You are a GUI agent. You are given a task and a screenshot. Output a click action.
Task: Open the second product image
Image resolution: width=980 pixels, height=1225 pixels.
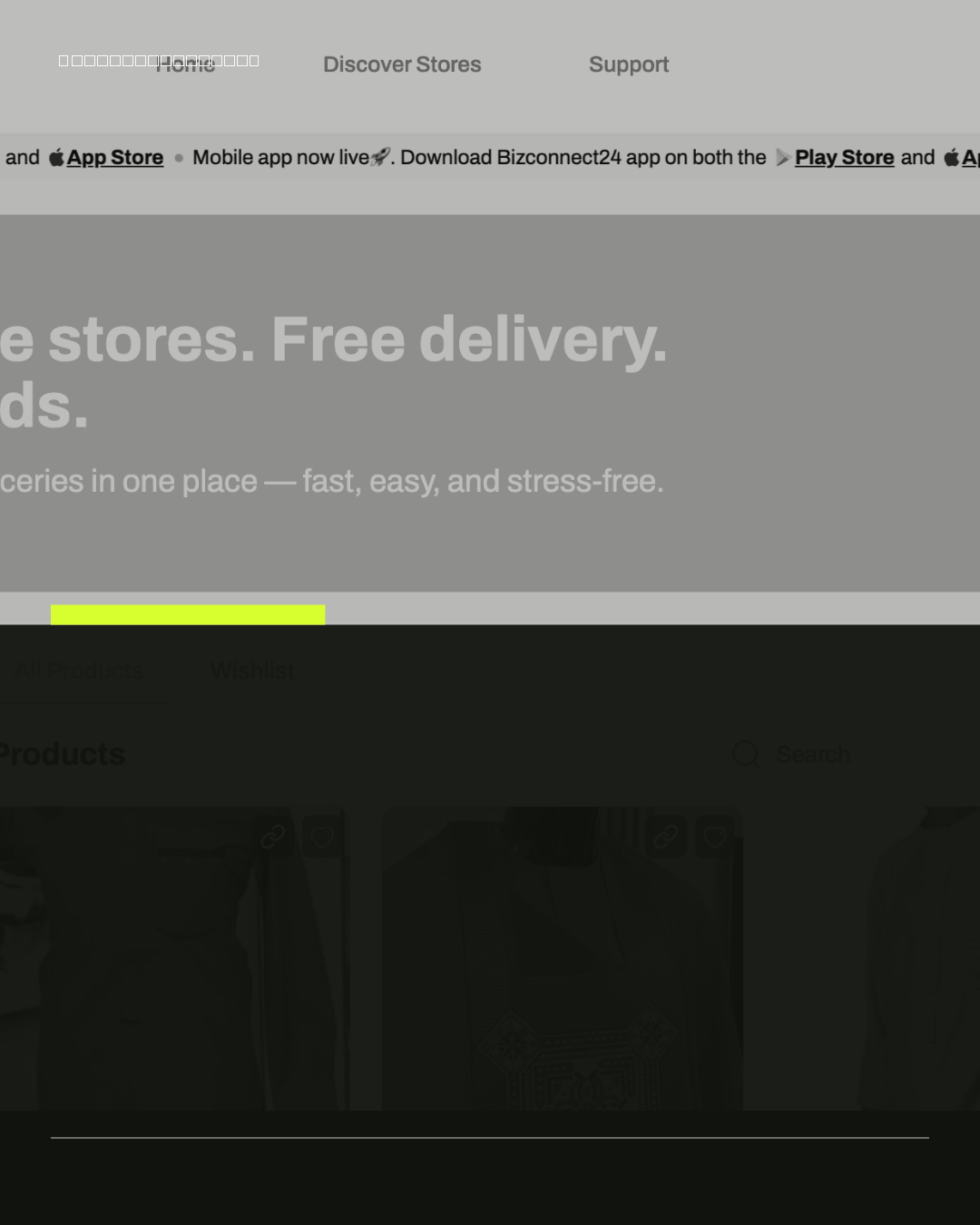pyautogui.click(x=562, y=958)
